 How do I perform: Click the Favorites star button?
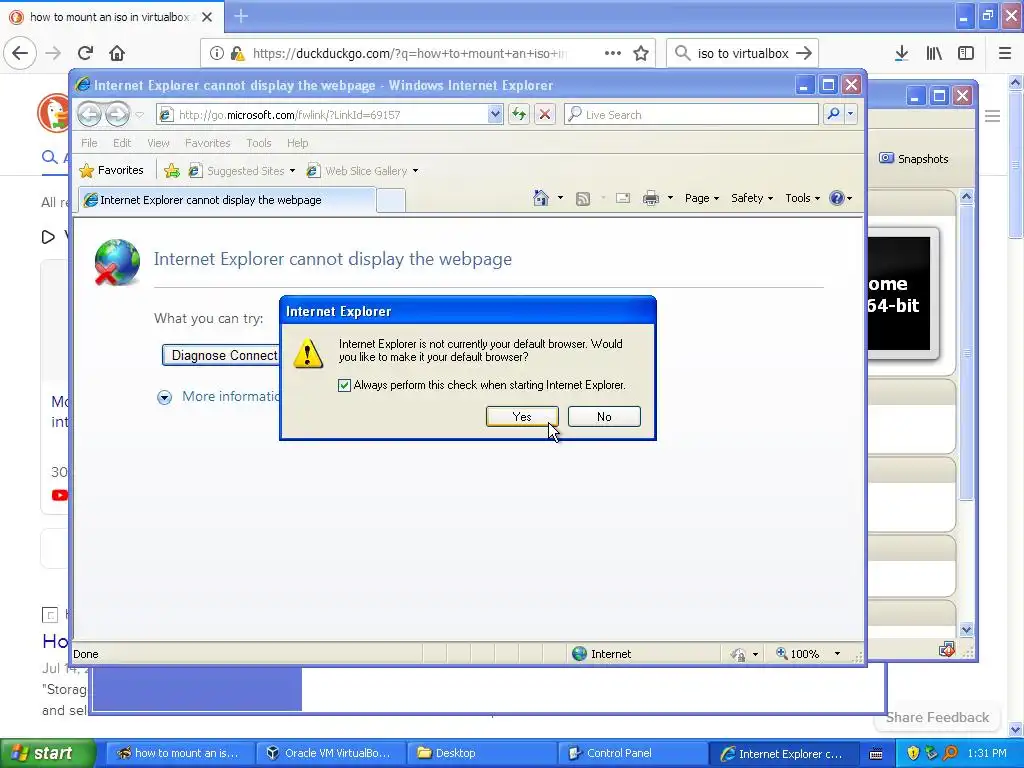pyautogui.click(x=111, y=170)
